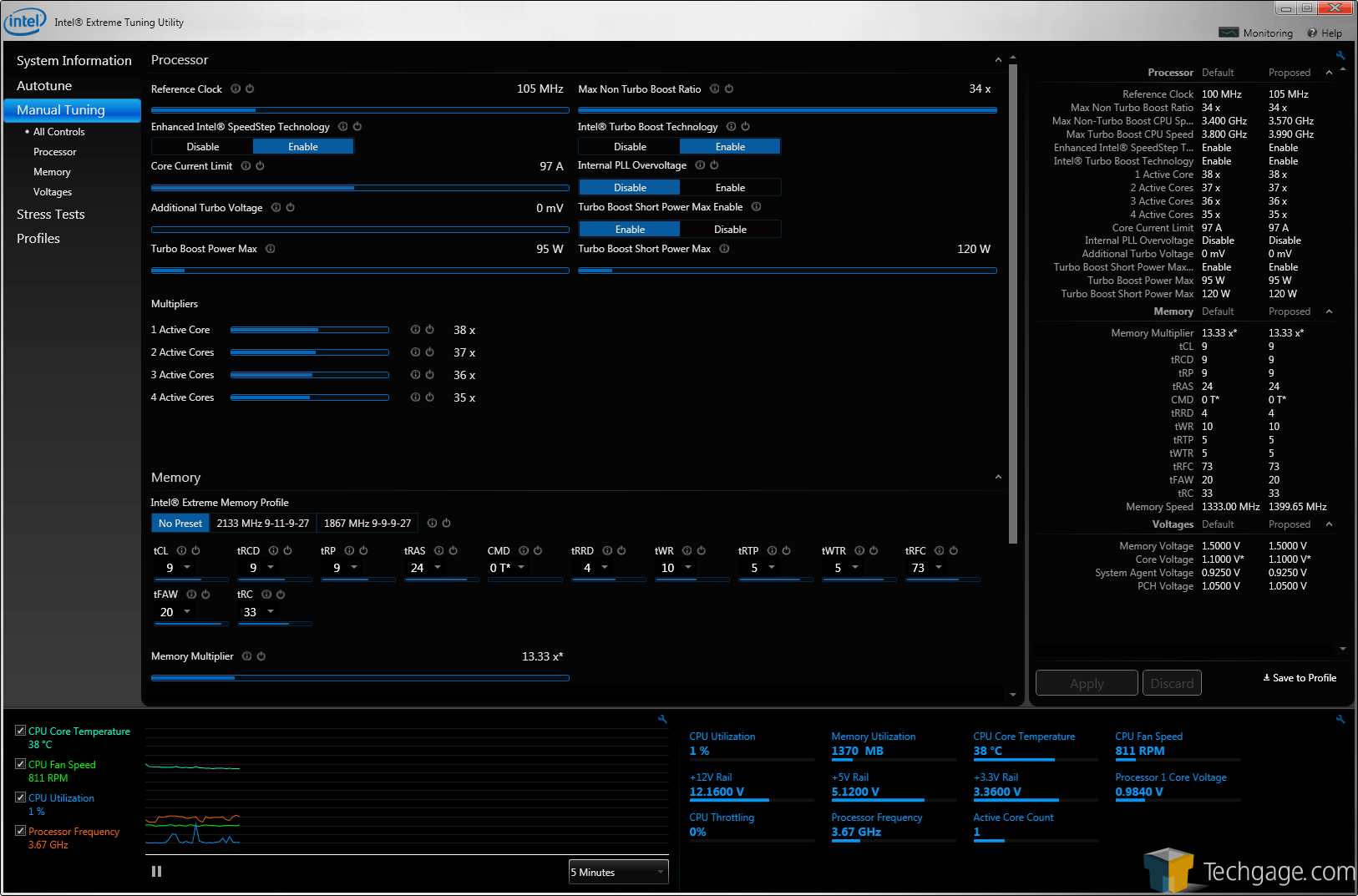Viewport: 1358px width, 896px height.
Task: Toggle Processor Frequency graph checkbox
Action: click(x=21, y=831)
